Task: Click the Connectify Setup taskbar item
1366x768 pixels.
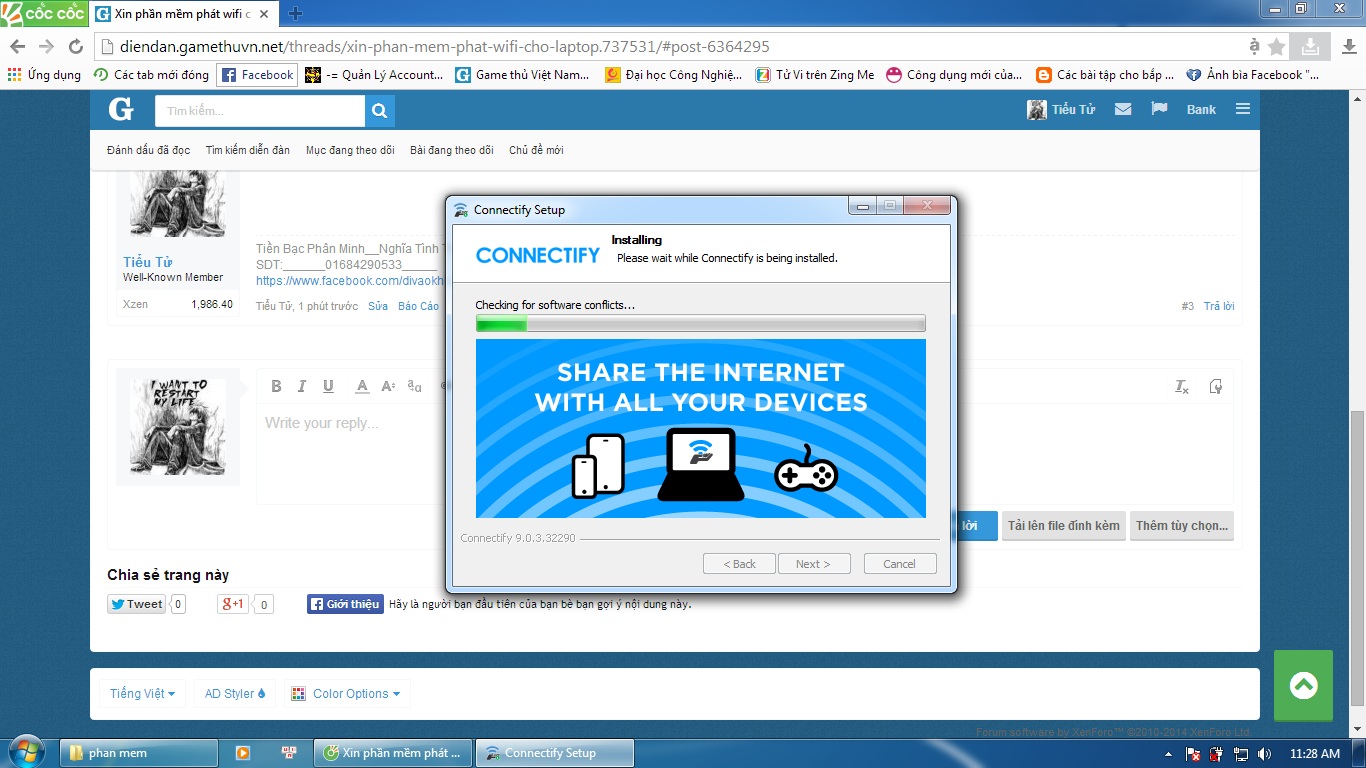Action: click(555, 753)
